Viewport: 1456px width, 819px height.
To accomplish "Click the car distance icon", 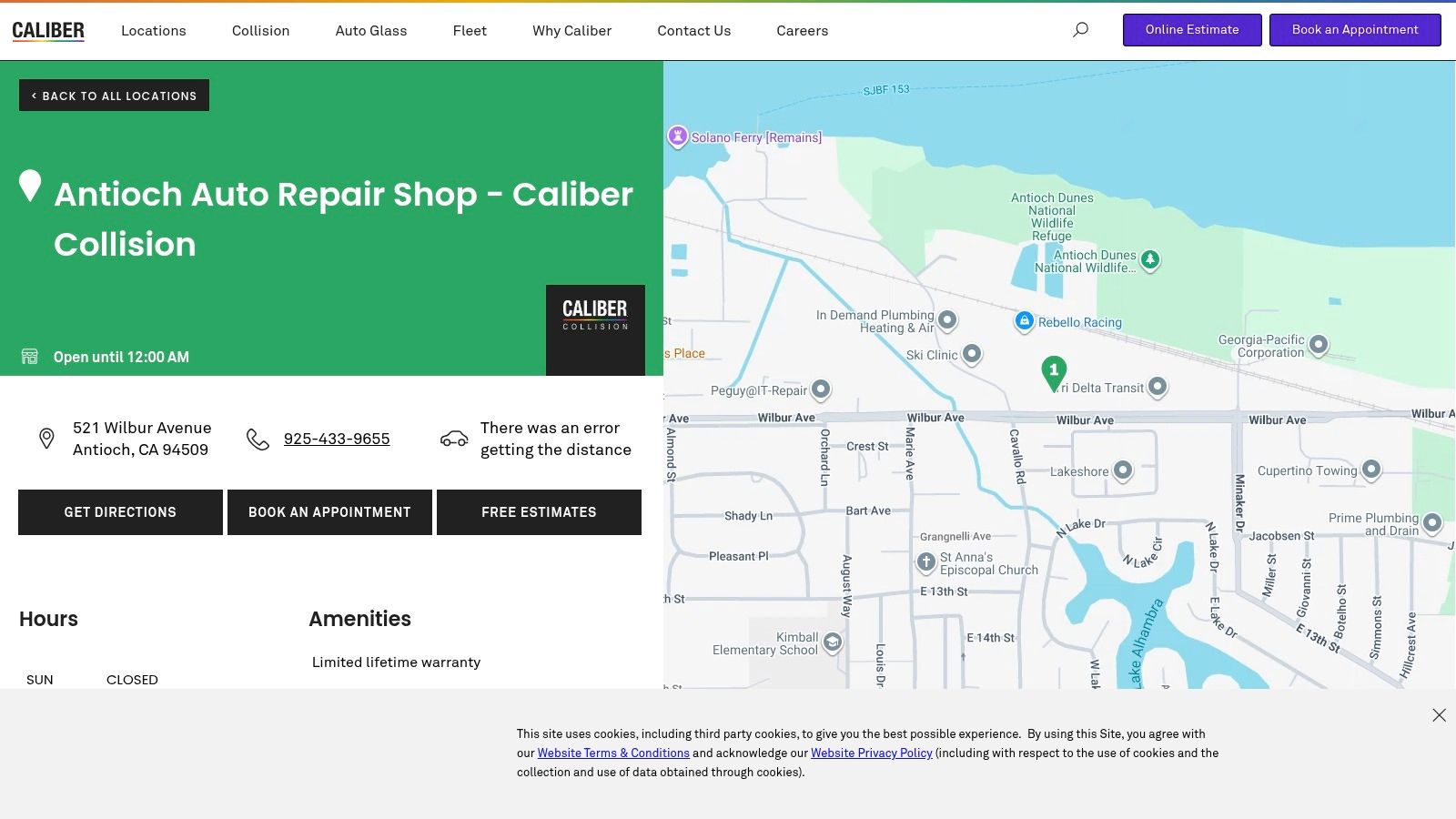I will tap(454, 439).
